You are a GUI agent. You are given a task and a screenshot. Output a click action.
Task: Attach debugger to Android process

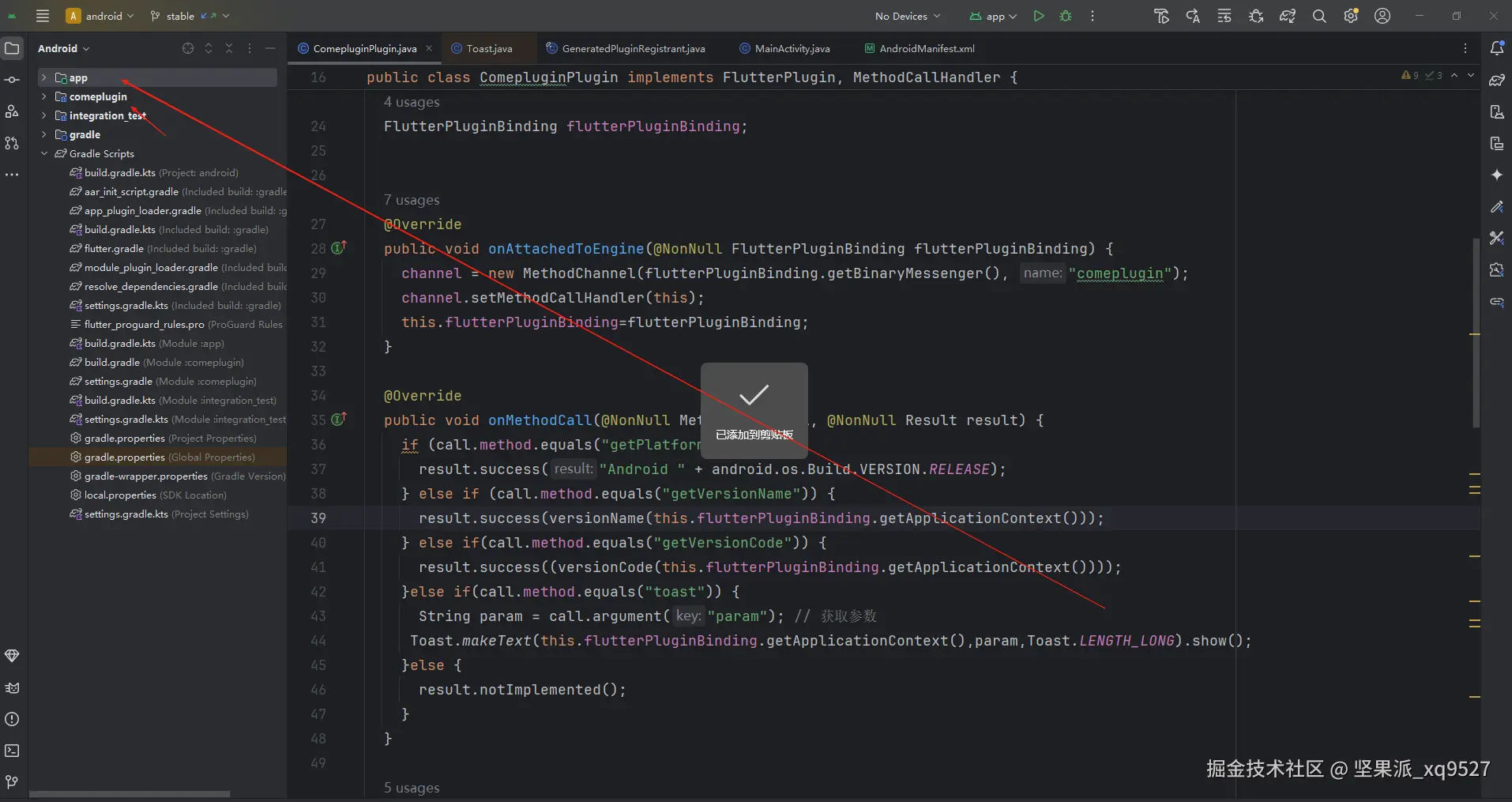(1256, 16)
